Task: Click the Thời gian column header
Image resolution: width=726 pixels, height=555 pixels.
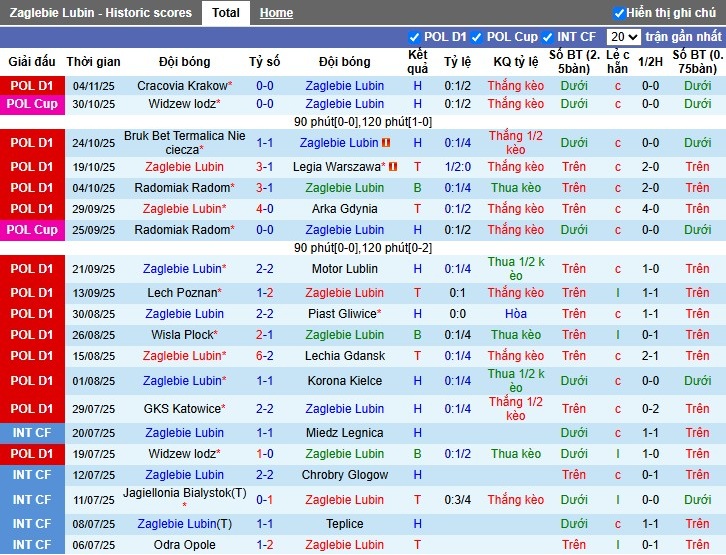Action: coord(93,62)
